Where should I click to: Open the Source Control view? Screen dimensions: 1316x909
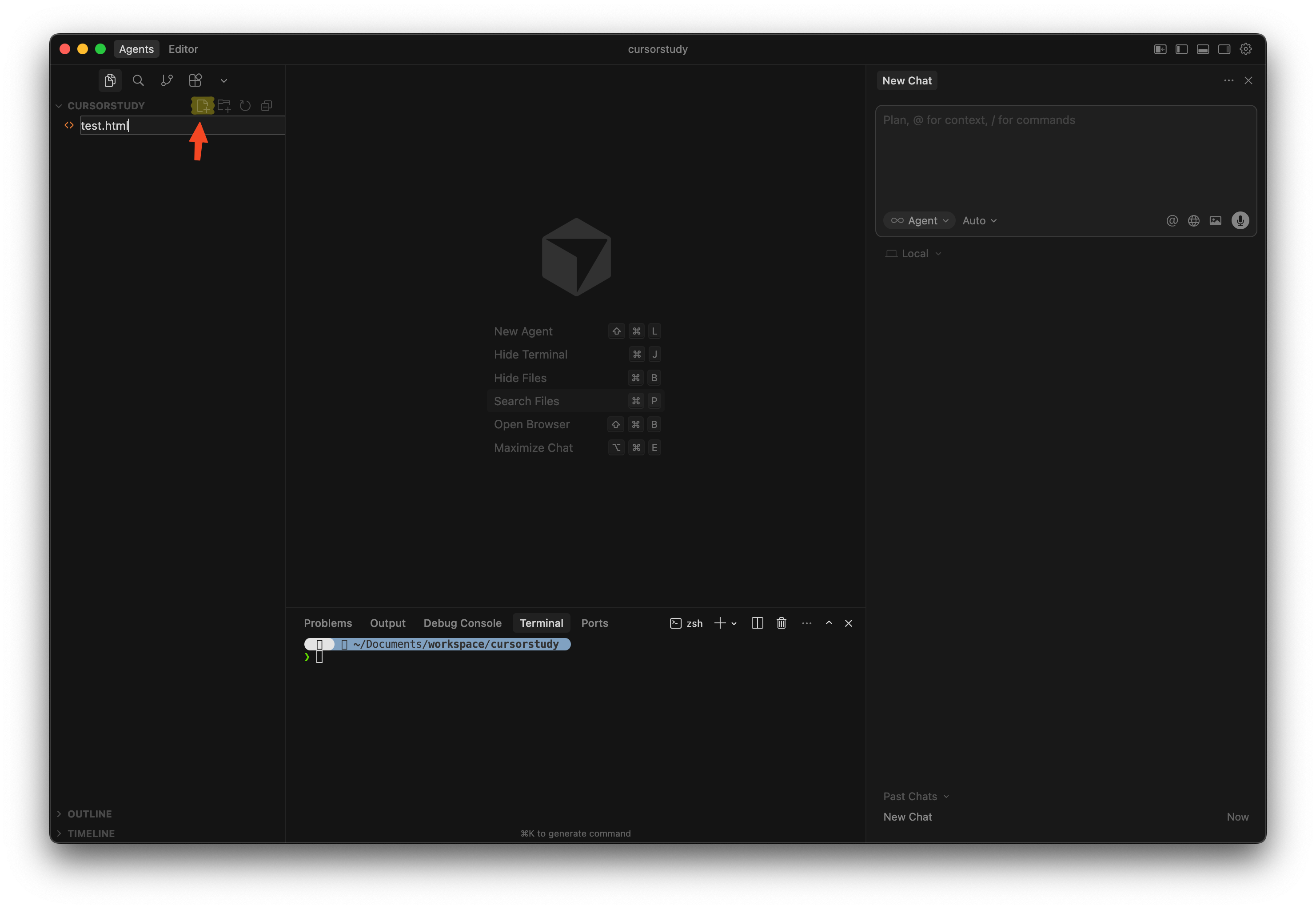point(167,80)
